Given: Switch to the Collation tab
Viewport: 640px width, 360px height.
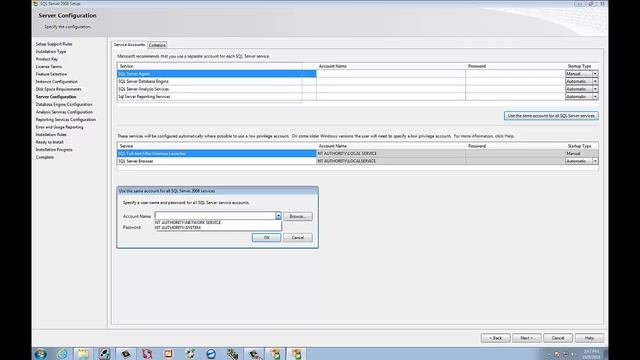Looking at the screenshot, I should coord(157,45).
